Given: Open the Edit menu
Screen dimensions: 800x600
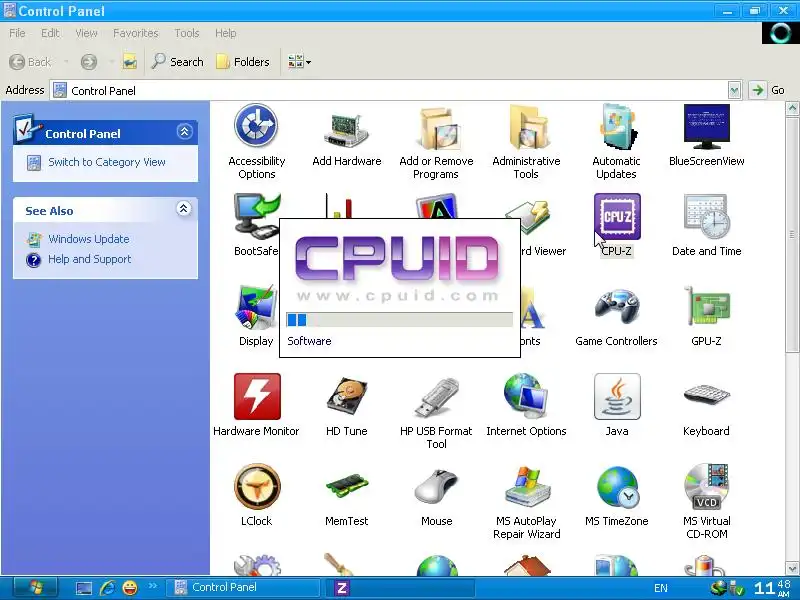Looking at the screenshot, I should coord(50,33).
